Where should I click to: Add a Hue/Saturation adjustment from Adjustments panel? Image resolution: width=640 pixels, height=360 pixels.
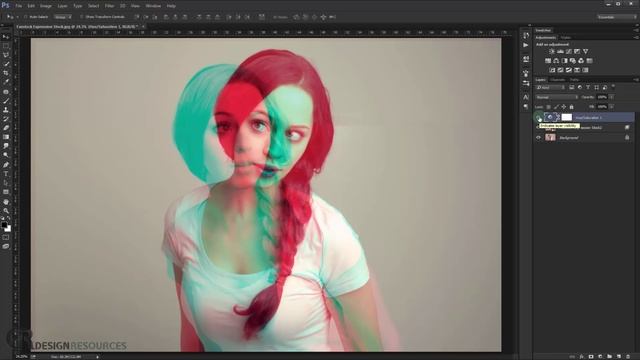click(x=548, y=61)
